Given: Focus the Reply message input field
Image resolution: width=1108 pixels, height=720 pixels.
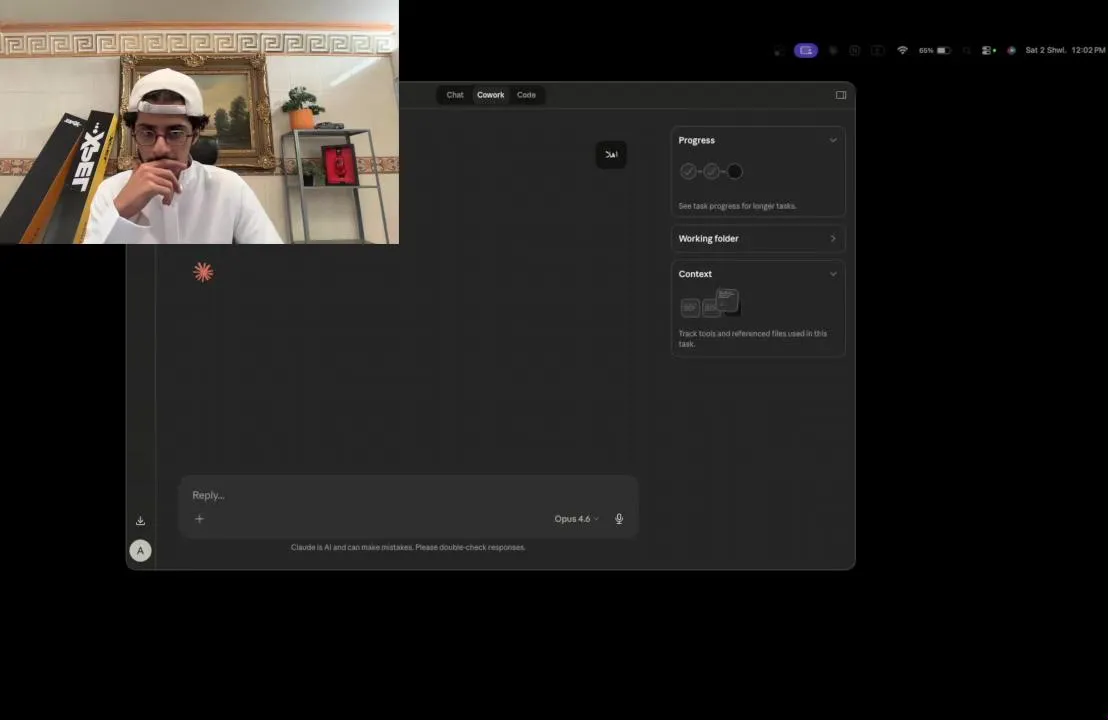Looking at the screenshot, I should click(x=408, y=495).
